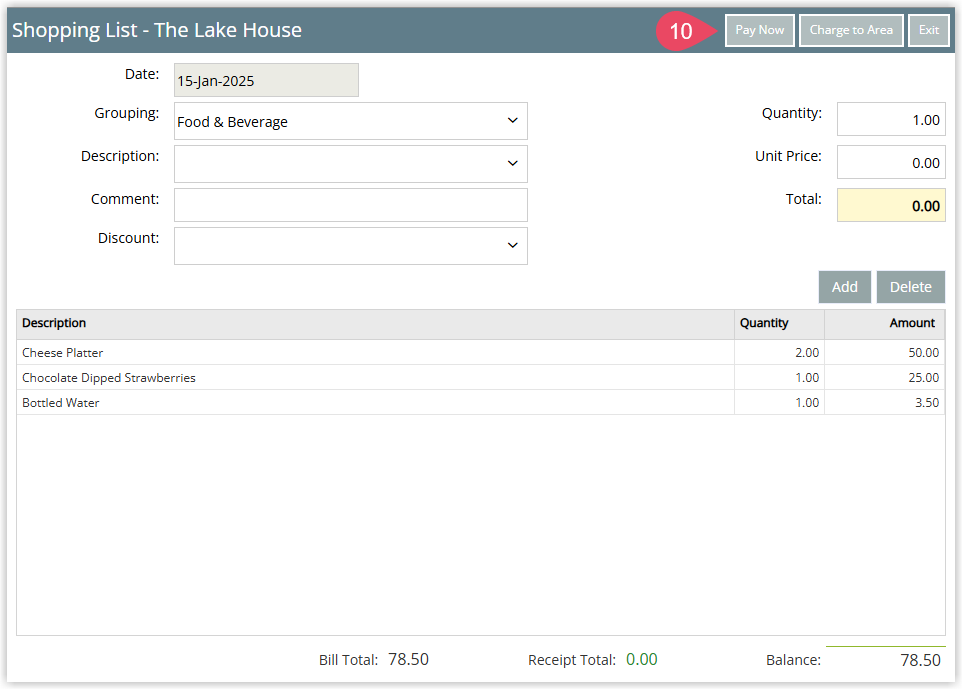This screenshot has height=690, width=963.
Task: Click the Bottled Water quantity 1.00
Action: (807, 402)
